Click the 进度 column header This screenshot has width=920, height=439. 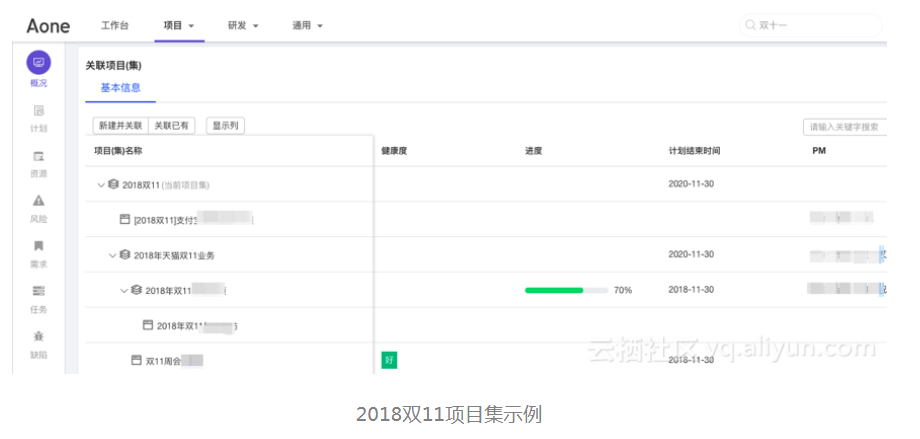pyautogui.click(x=533, y=151)
